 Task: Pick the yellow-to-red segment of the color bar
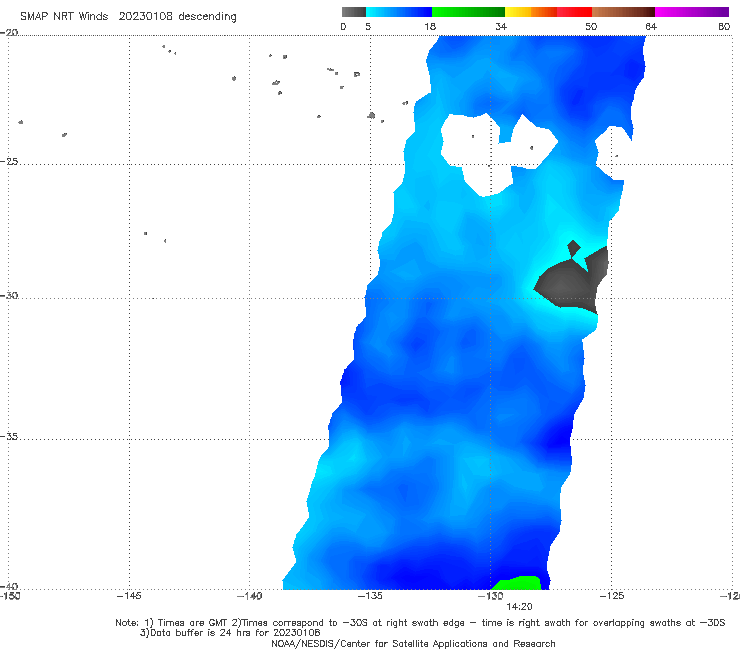tap(548, 12)
